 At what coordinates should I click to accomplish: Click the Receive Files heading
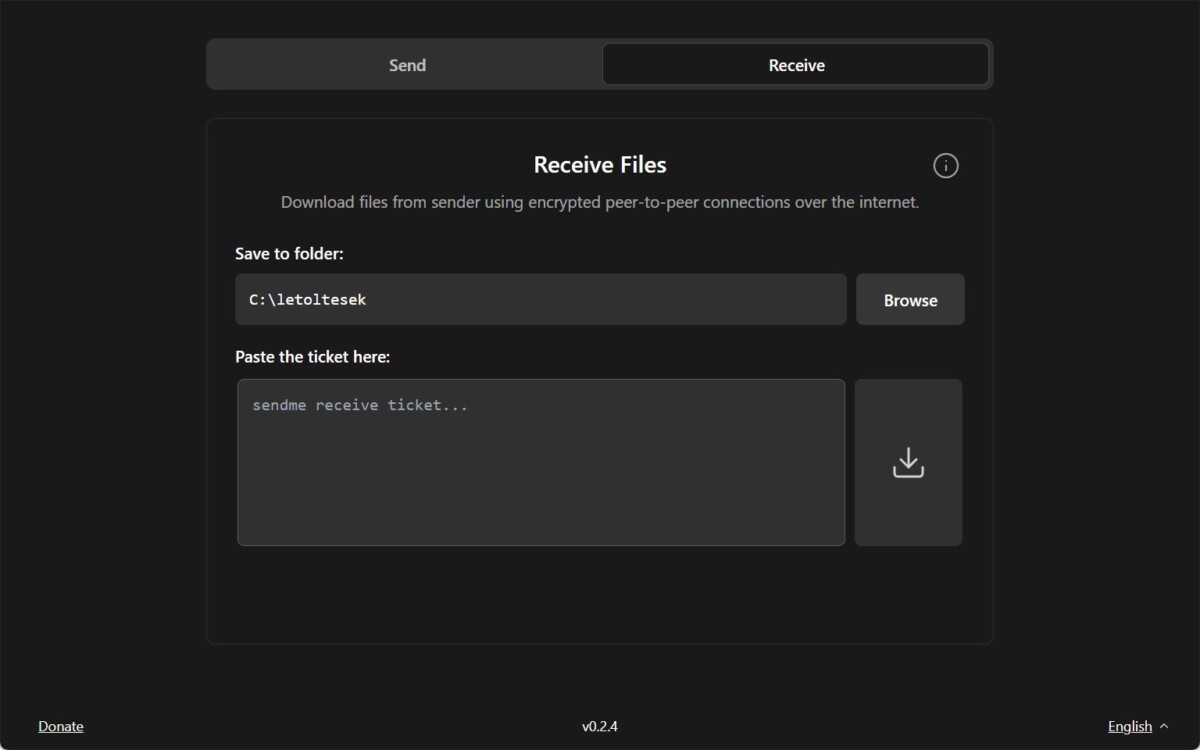pyautogui.click(x=600, y=165)
